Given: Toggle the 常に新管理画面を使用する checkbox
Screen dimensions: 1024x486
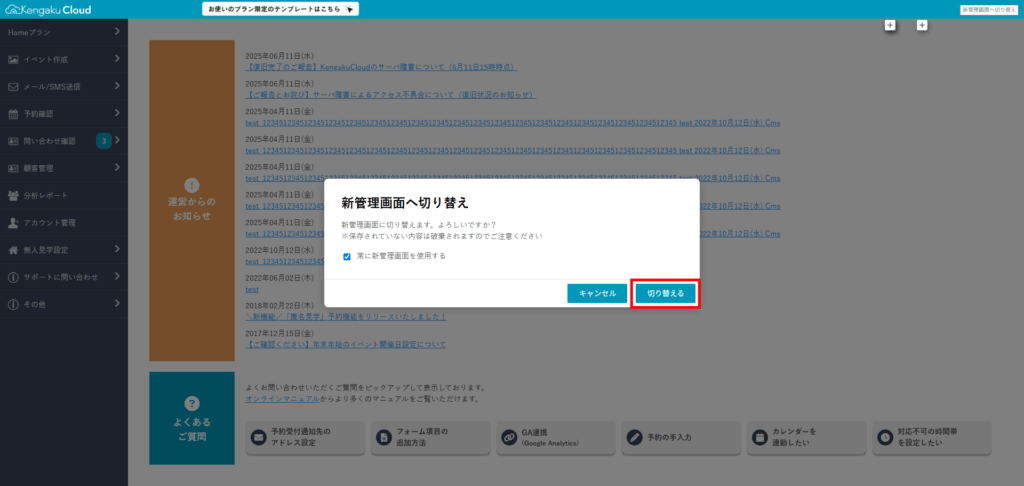Looking at the screenshot, I should click(x=347, y=256).
